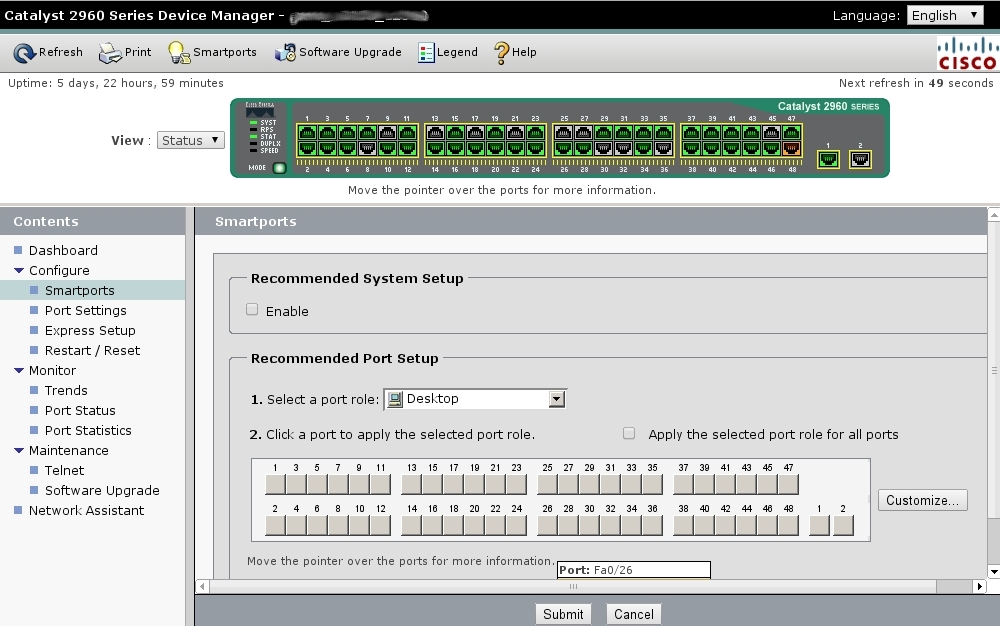
Task: Click the Submit button
Action: [563, 614]
